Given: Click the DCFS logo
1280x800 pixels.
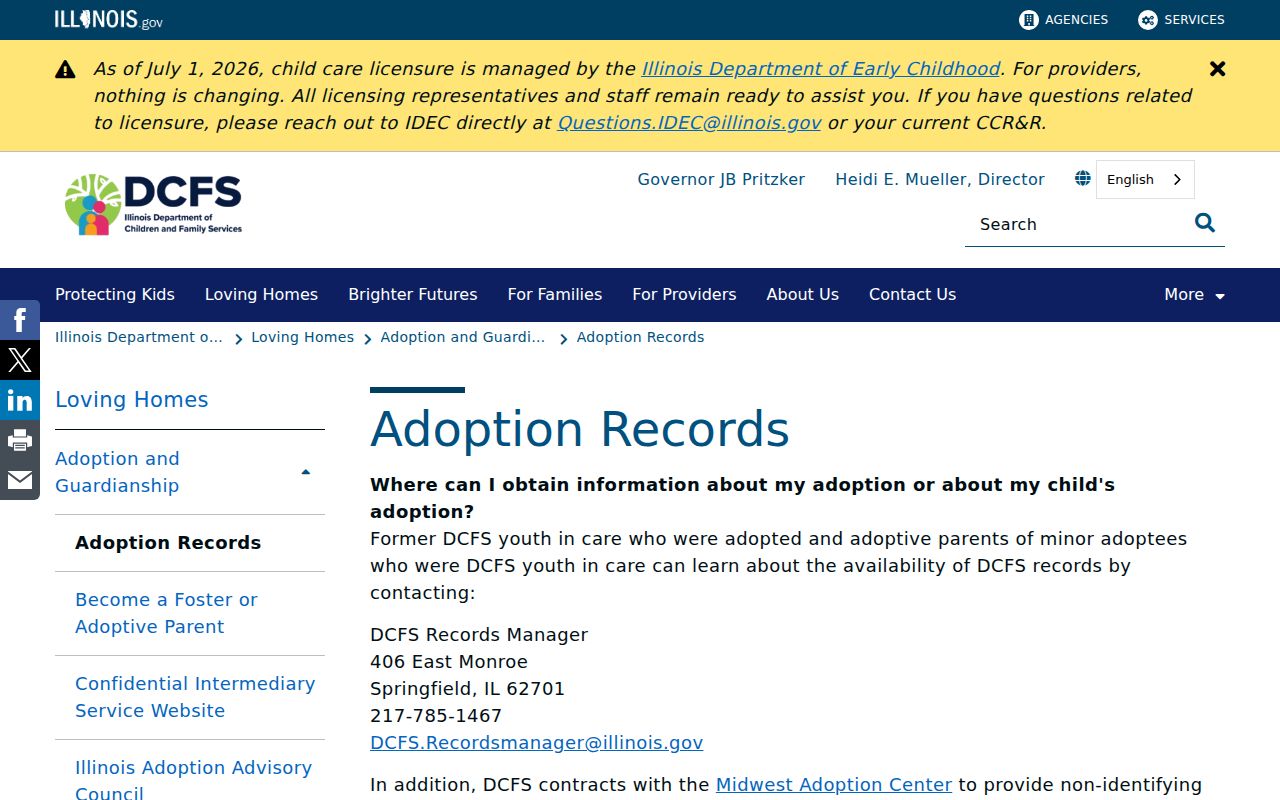Looking at the screenshot, I should pyautogui.click(x=153, y=205).
